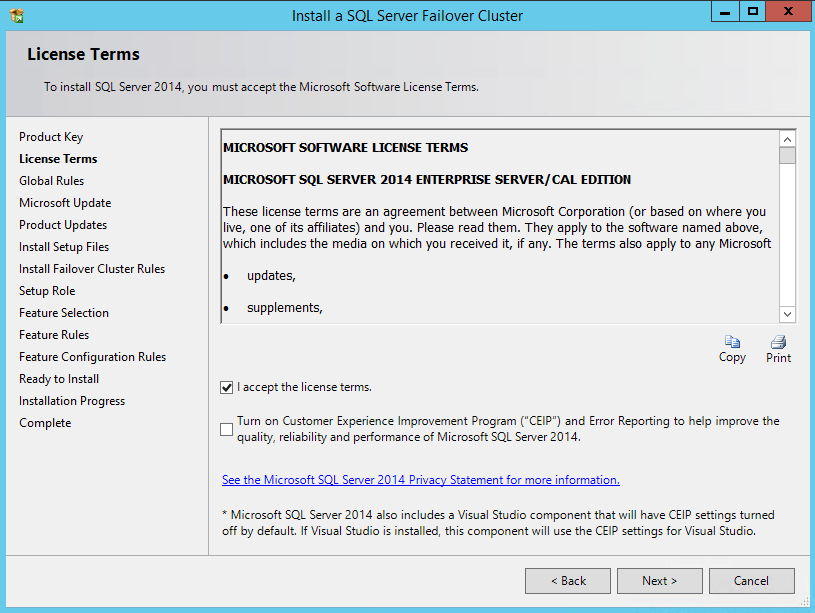The height and width of the screenshot is (613, 815).
Task: Open the Microsoft Update step
Action: tap(65, 203)
